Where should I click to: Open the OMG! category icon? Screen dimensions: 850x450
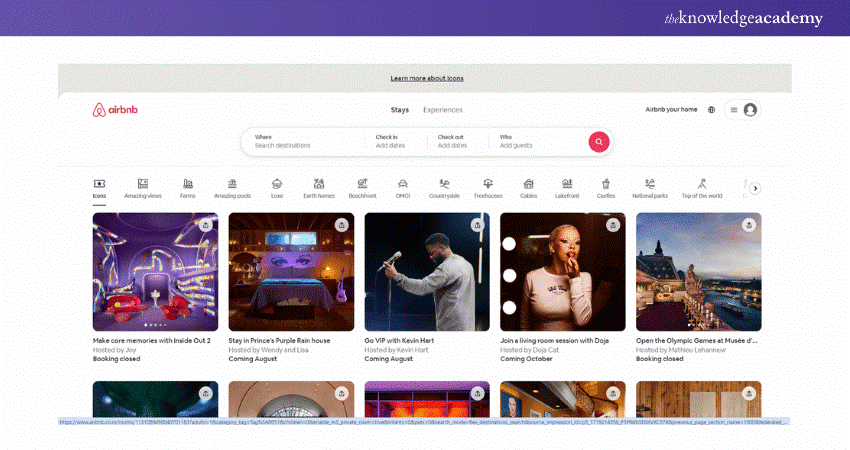[x=402, y=188]
